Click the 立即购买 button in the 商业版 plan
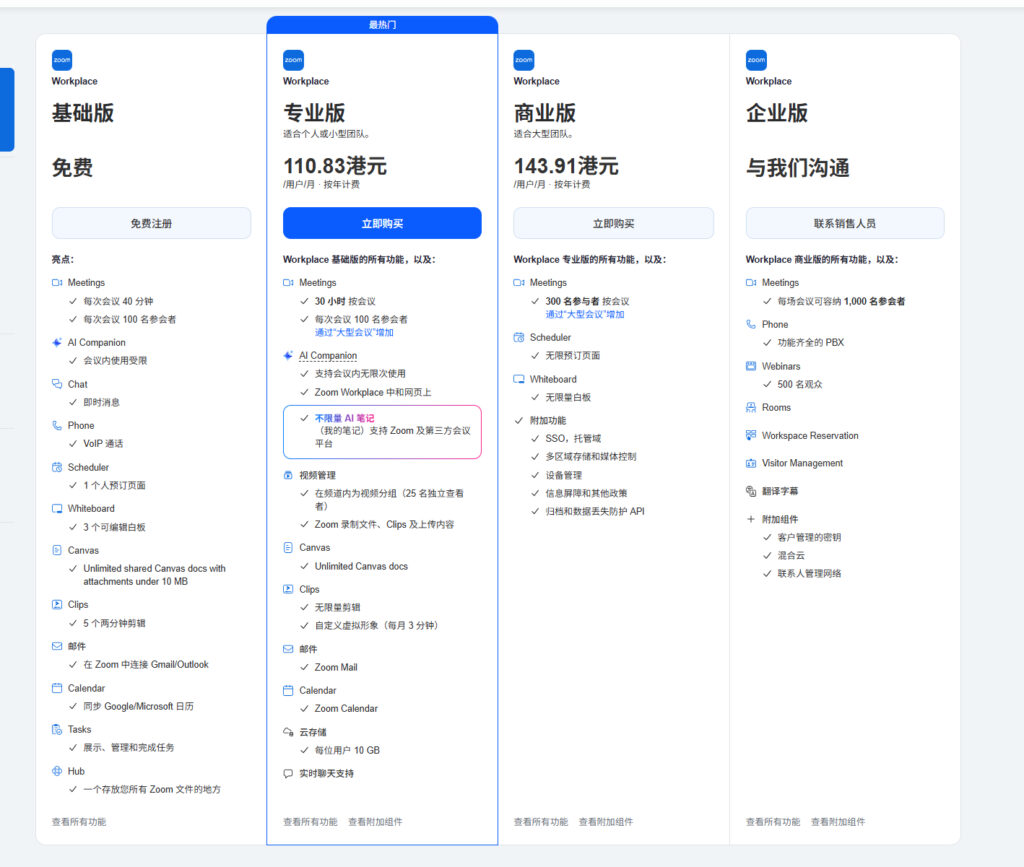 tap(613, 223)
